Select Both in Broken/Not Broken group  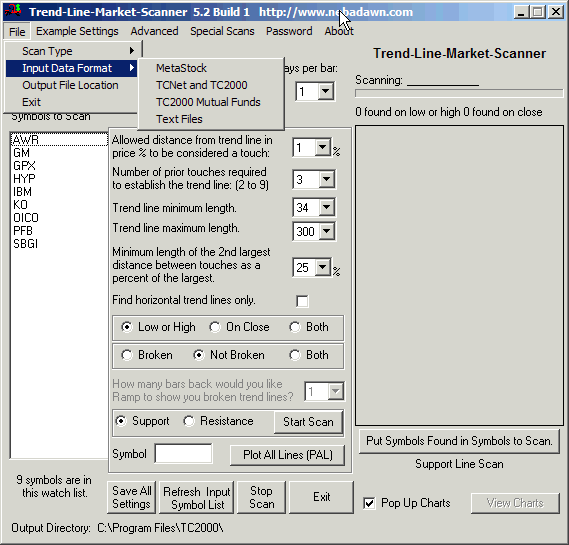[295, 355]
